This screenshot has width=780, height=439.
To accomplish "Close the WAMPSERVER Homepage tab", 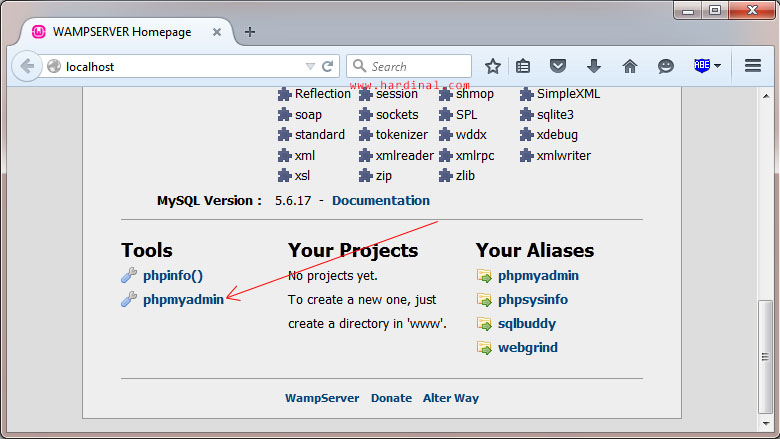I will click(217, 32).
